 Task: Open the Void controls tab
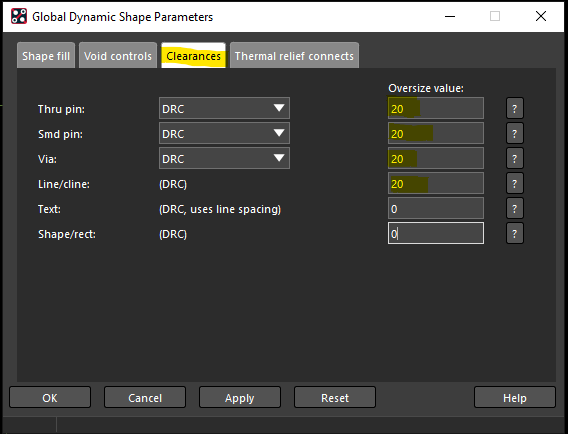pos(118,56)
